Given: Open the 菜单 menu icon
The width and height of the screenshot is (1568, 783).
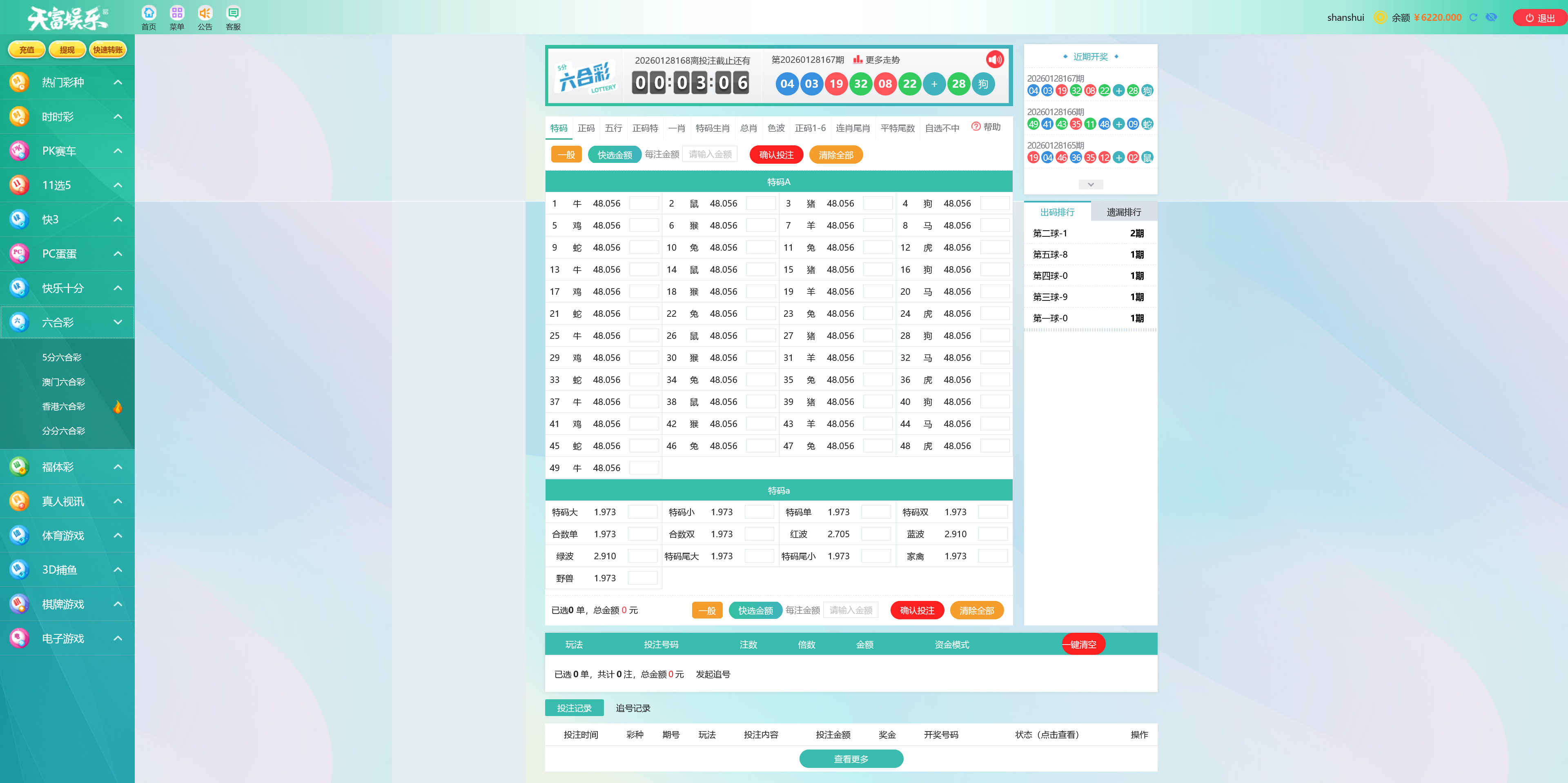Looking at the screenshot, I should 176,13.
